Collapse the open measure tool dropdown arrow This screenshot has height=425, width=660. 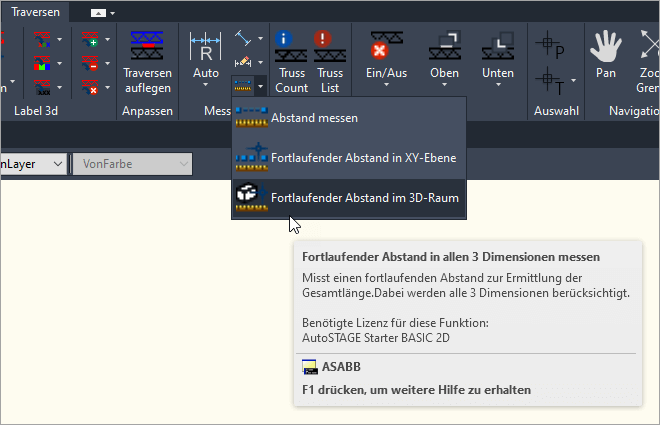click(x=261, y=86)
